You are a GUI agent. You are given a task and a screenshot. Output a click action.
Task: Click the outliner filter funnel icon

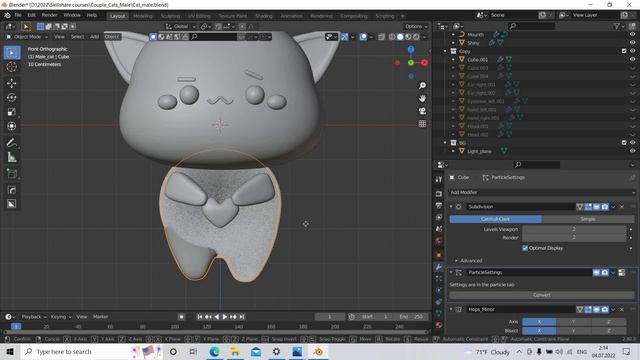tap(617, 26)
